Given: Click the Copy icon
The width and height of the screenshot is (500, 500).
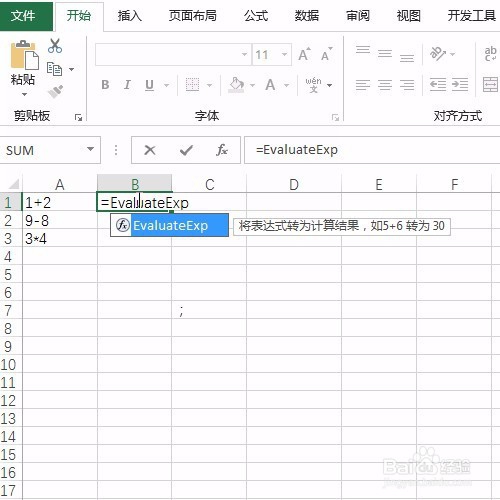Looking at the screenshot, I should 55,69.
